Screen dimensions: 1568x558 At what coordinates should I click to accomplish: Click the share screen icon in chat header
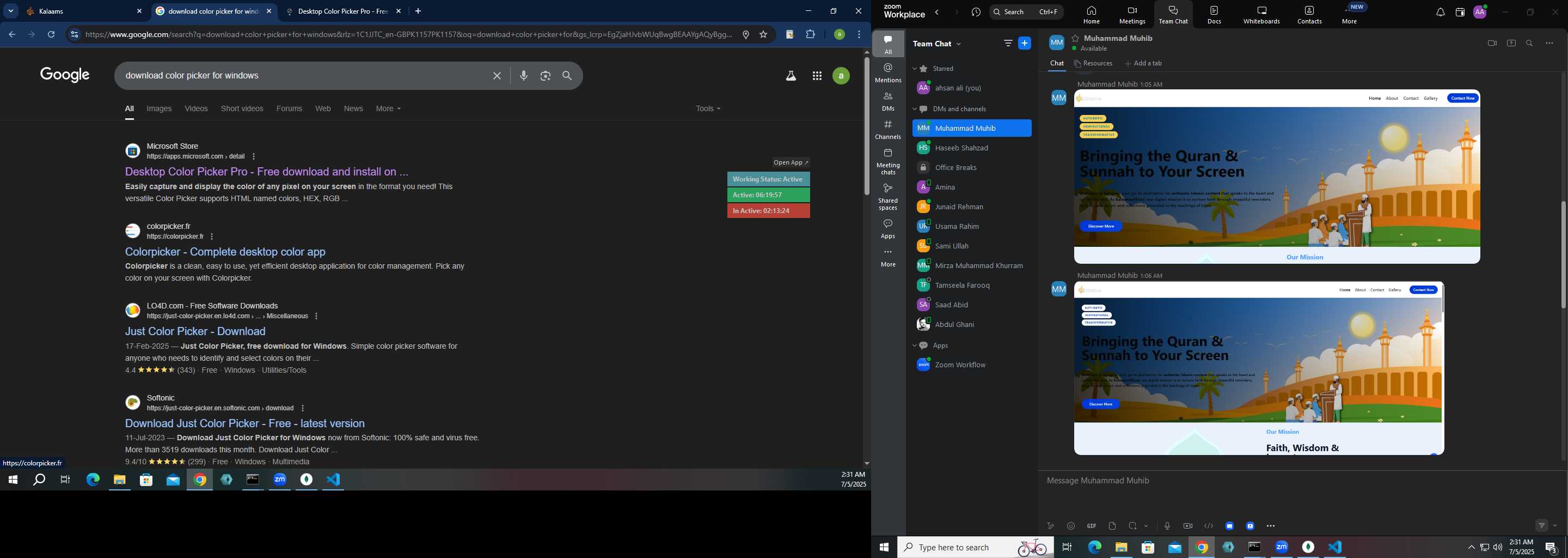pyautogui.click(x=1511, y=43)
